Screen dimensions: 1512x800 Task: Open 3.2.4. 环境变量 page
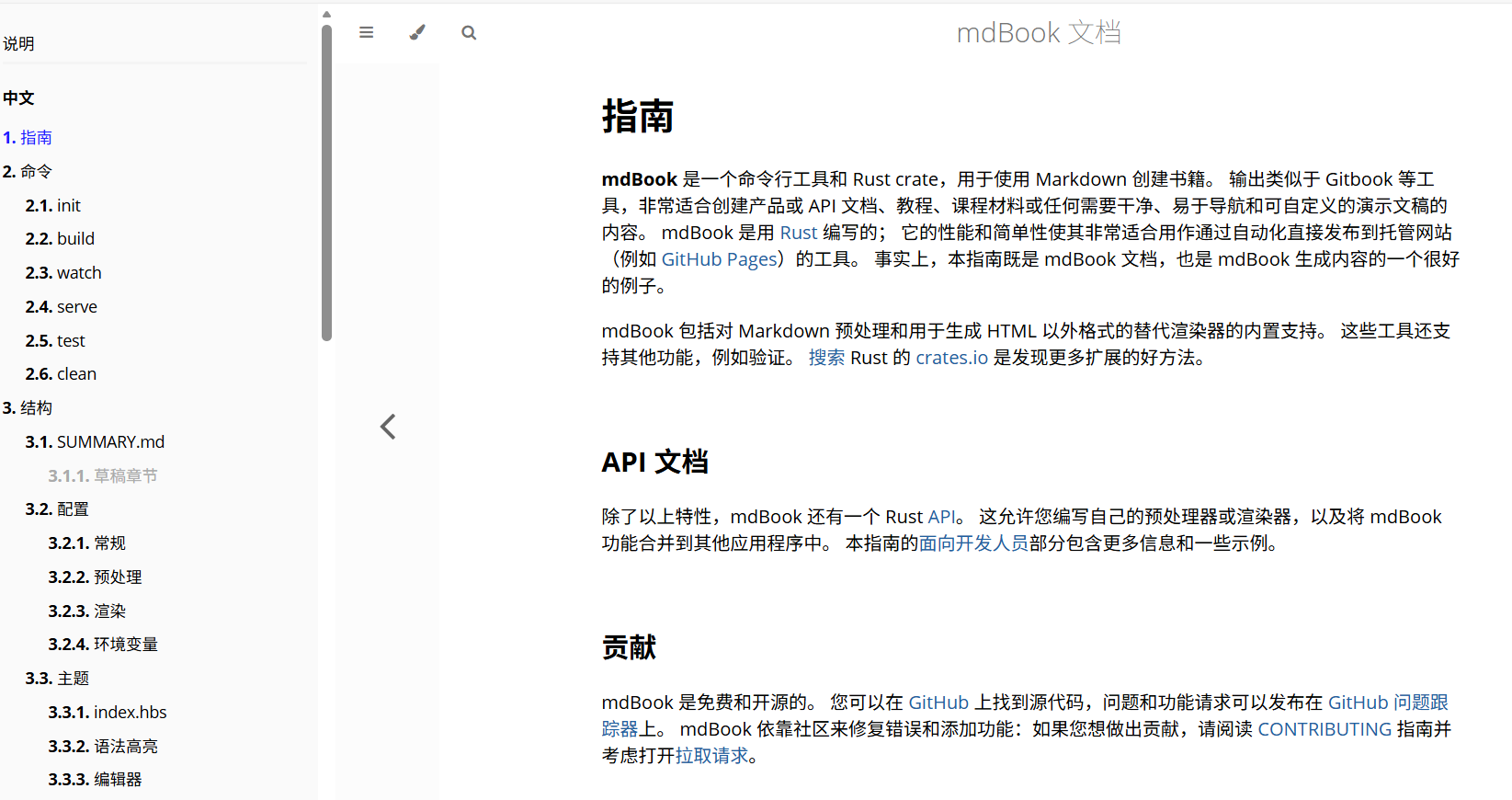pyautogui.click(x=103, y=644)
